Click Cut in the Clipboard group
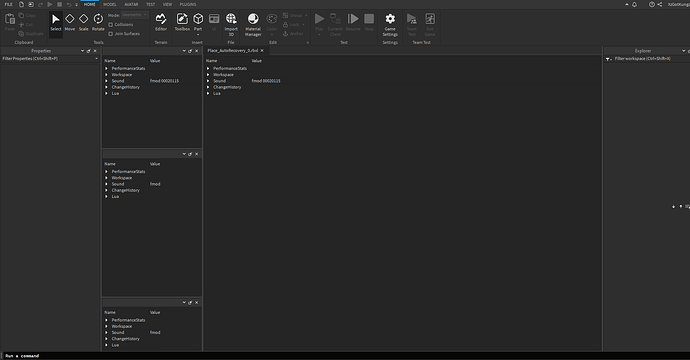Screen dimensions: 690x360 pos(26,25)
